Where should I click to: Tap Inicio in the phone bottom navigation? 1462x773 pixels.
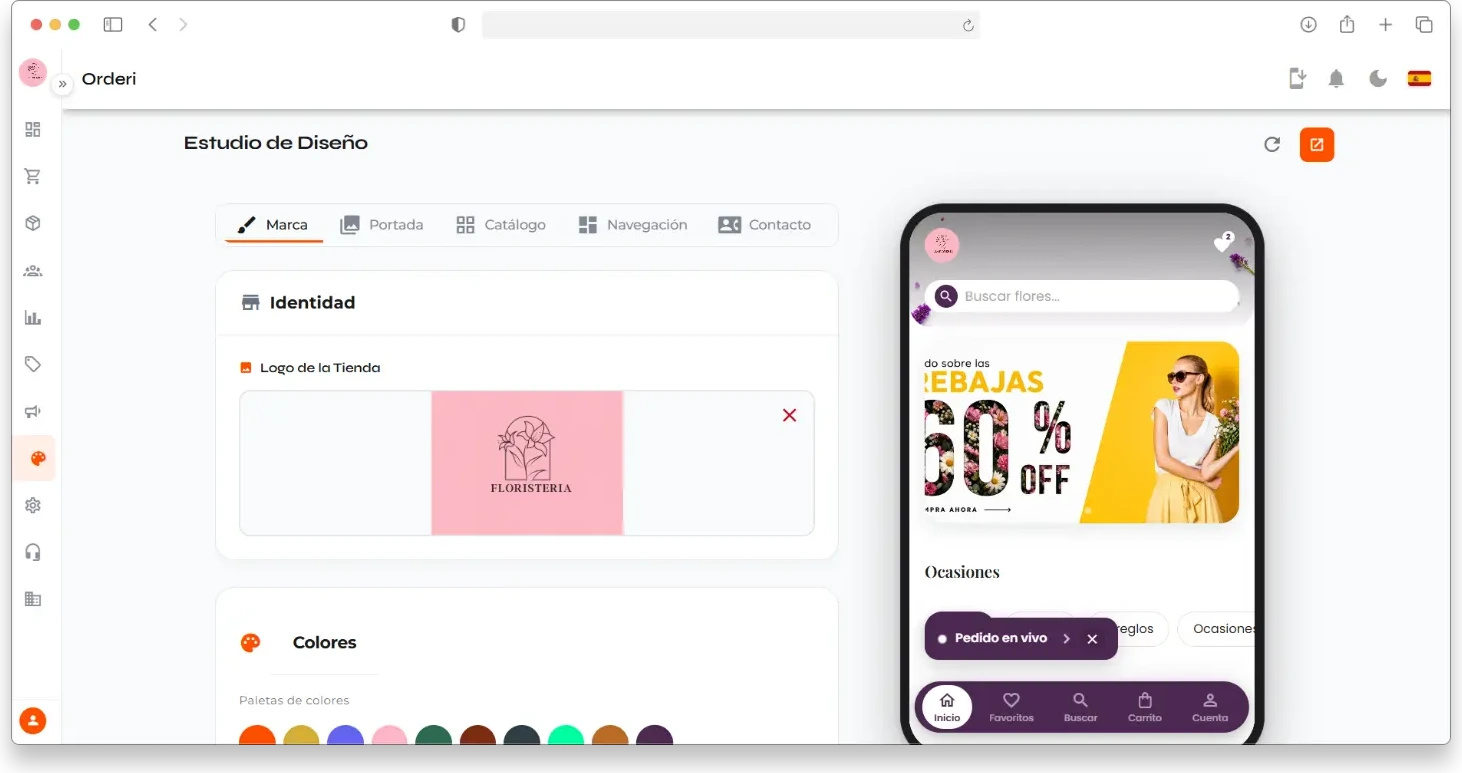[947, 707]
